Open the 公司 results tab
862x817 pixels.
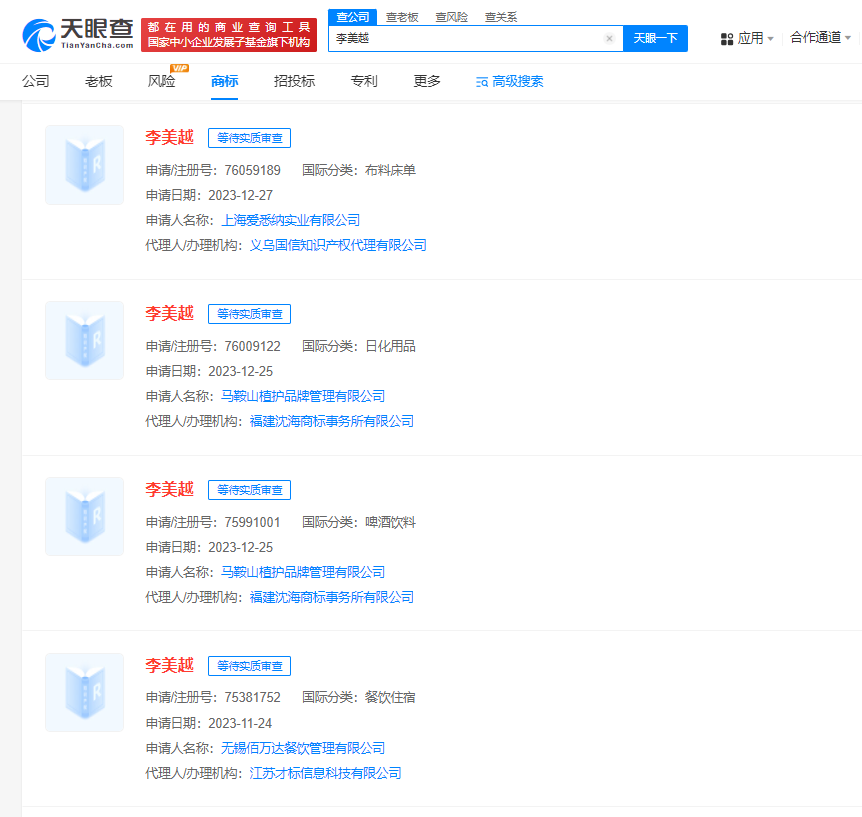pyautogui.click(x=36, y=81)
